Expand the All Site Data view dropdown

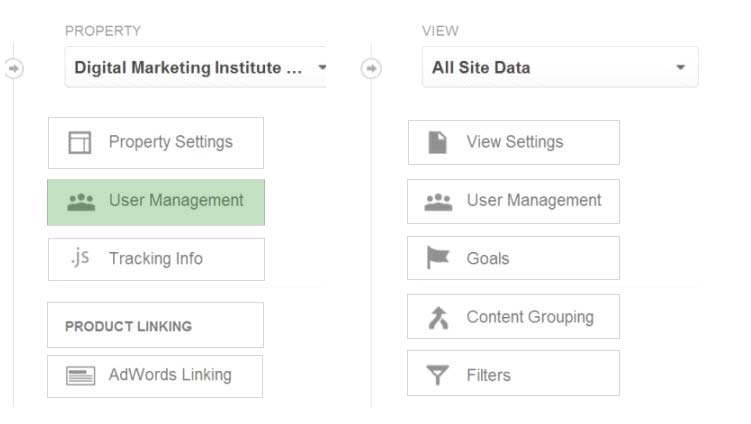pos(560,67)
